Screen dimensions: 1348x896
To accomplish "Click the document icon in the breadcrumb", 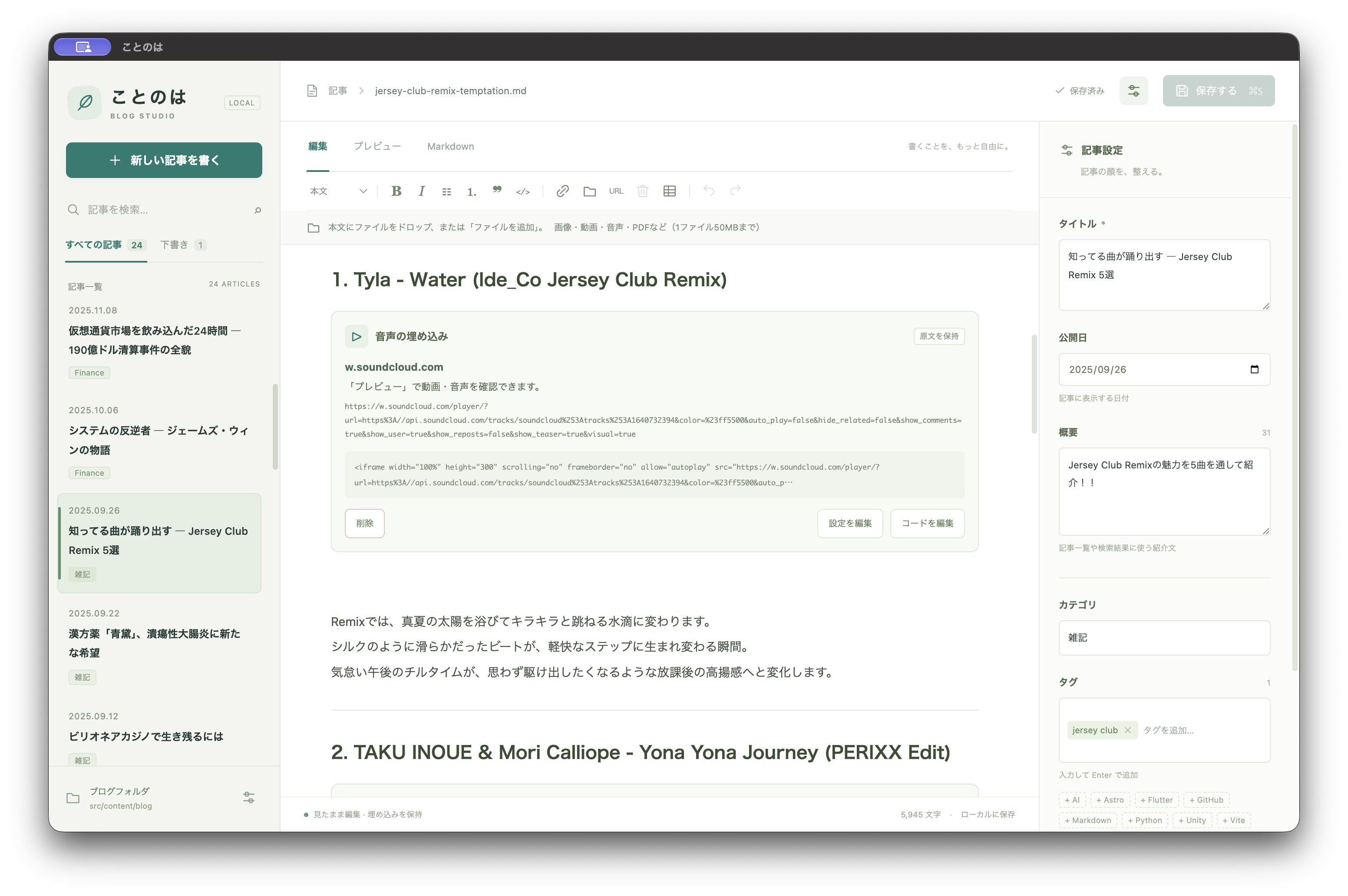I will click(312, 91).
